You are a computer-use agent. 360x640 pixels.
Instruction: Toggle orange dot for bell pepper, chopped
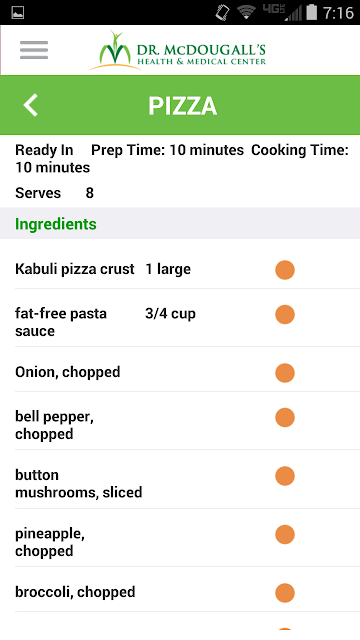(285, 417)
